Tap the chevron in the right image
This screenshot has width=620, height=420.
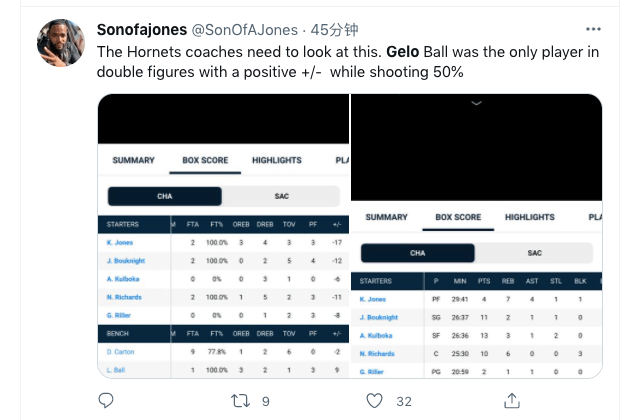pyautogui.click(x=476, y=103)
